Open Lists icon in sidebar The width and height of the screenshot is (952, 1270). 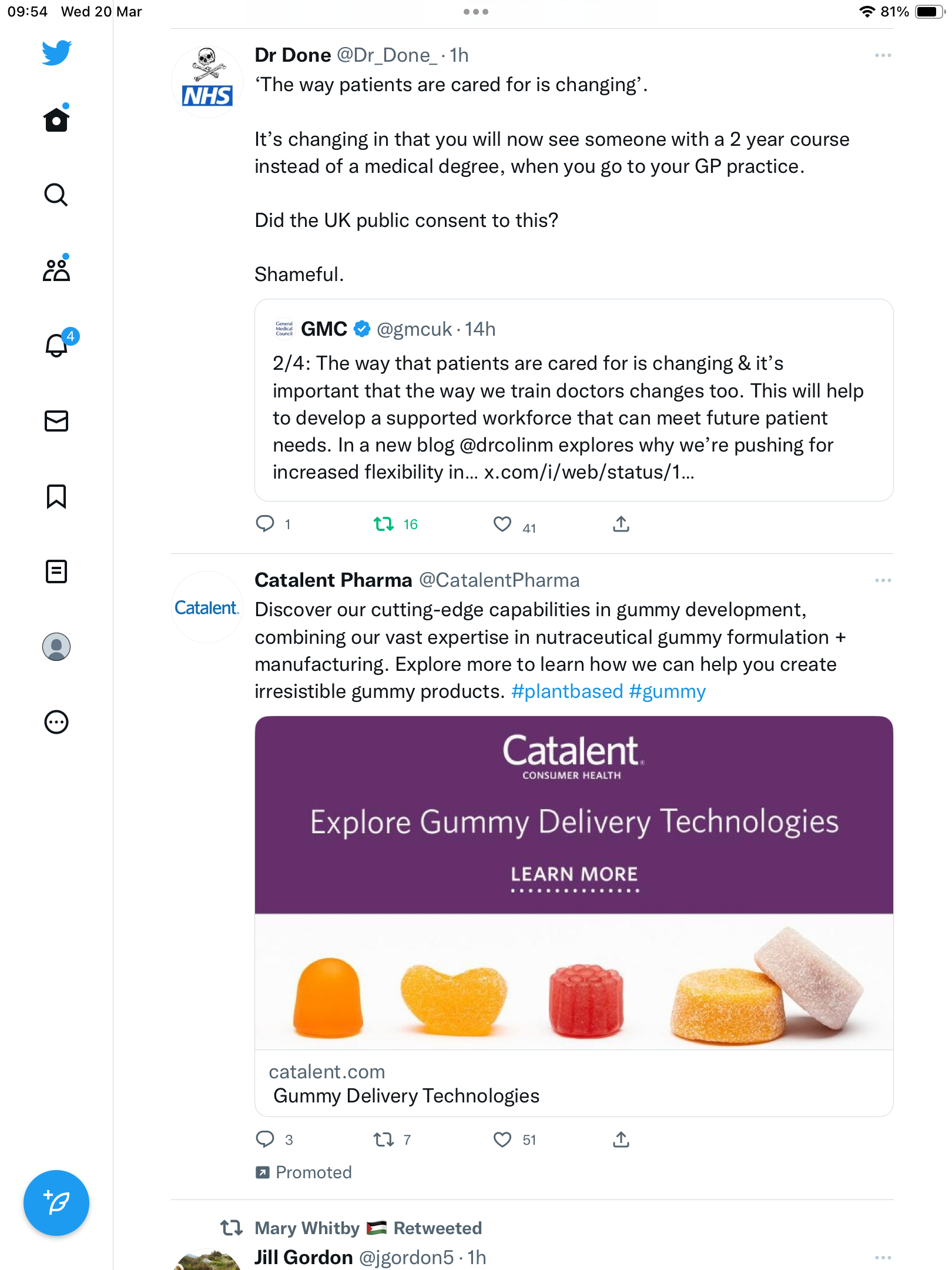tap(56, 571)
